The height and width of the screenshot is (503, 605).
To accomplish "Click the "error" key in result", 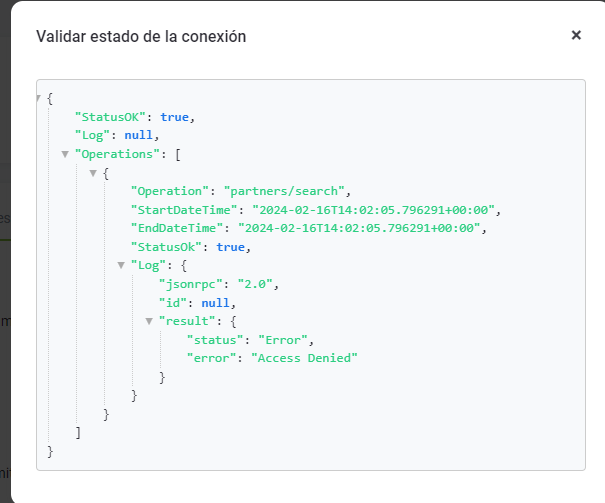I will (214, 358).
